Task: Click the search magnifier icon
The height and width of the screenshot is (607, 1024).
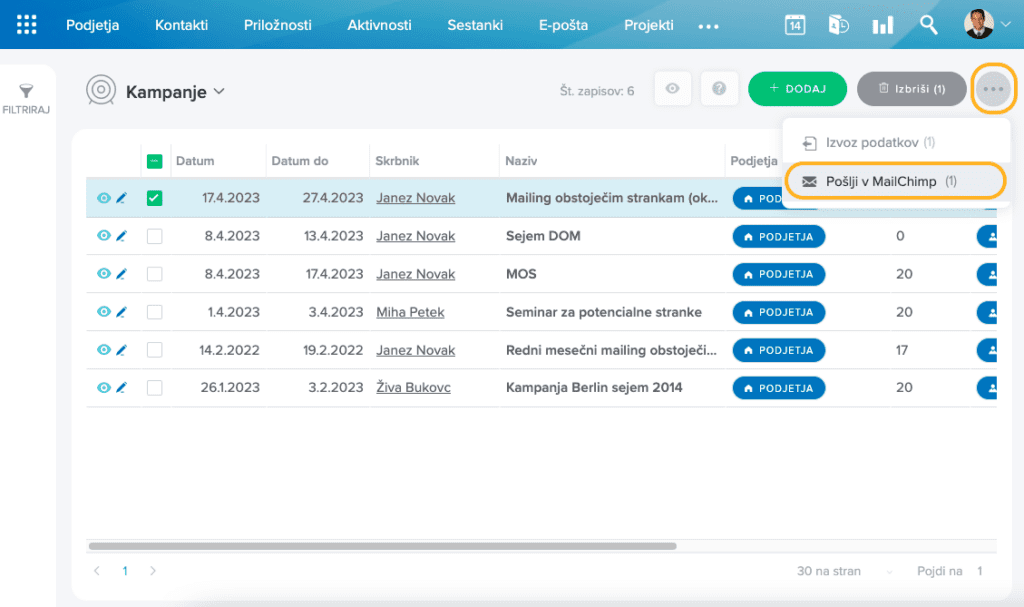Action: point(929,25)
